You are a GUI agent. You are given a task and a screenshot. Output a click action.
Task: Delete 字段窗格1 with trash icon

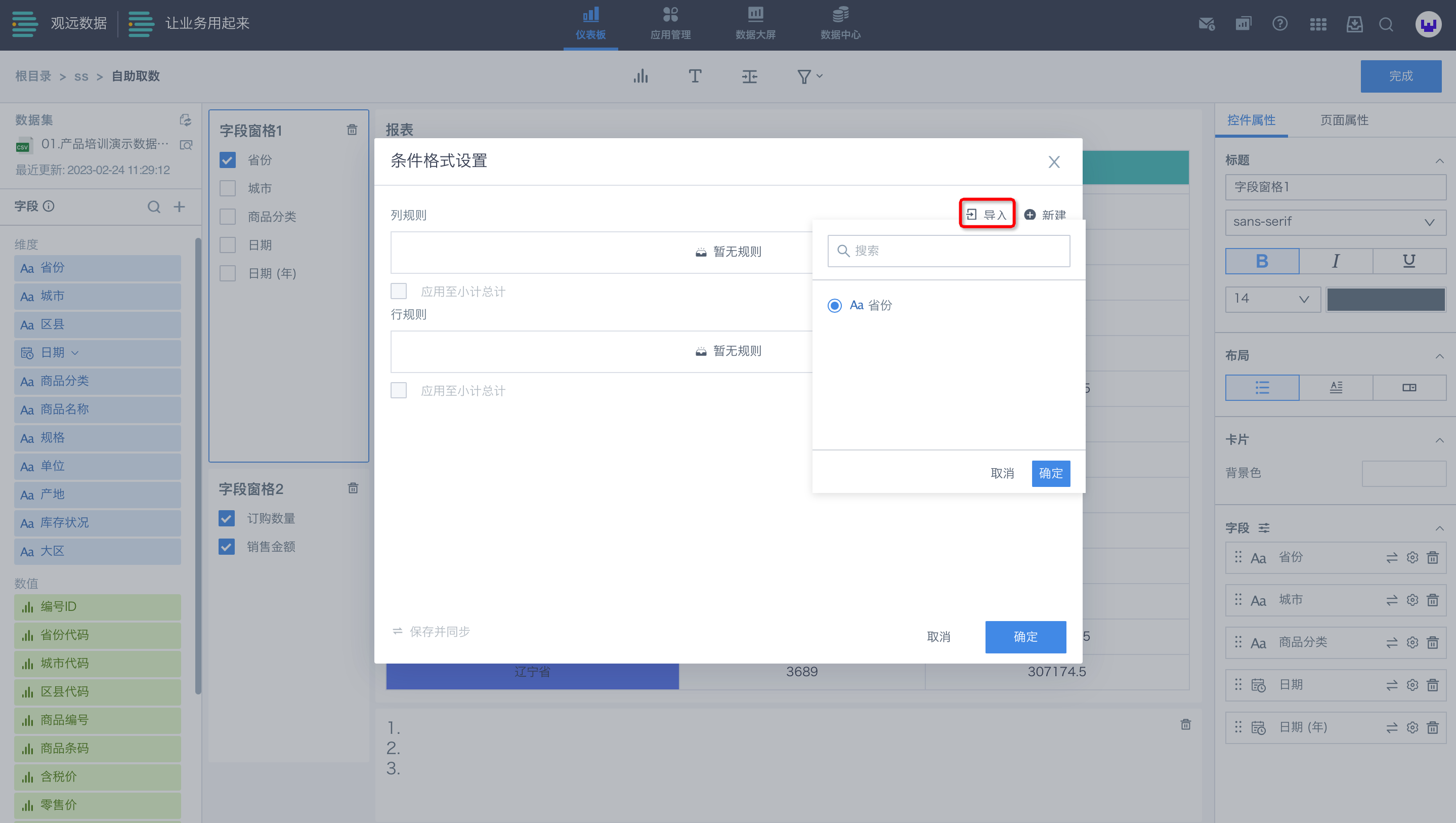(x=352, y=130)
